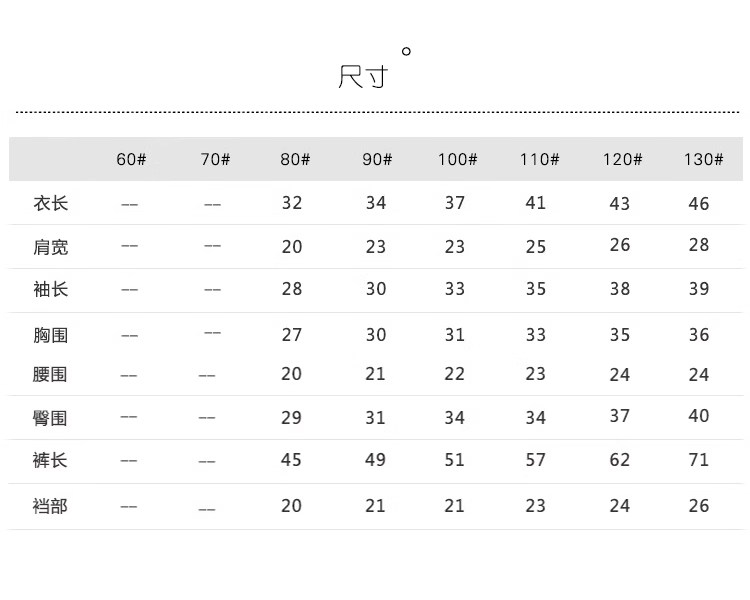Select the 衣长 row label

pyautogui.click(x=51, y=203)
